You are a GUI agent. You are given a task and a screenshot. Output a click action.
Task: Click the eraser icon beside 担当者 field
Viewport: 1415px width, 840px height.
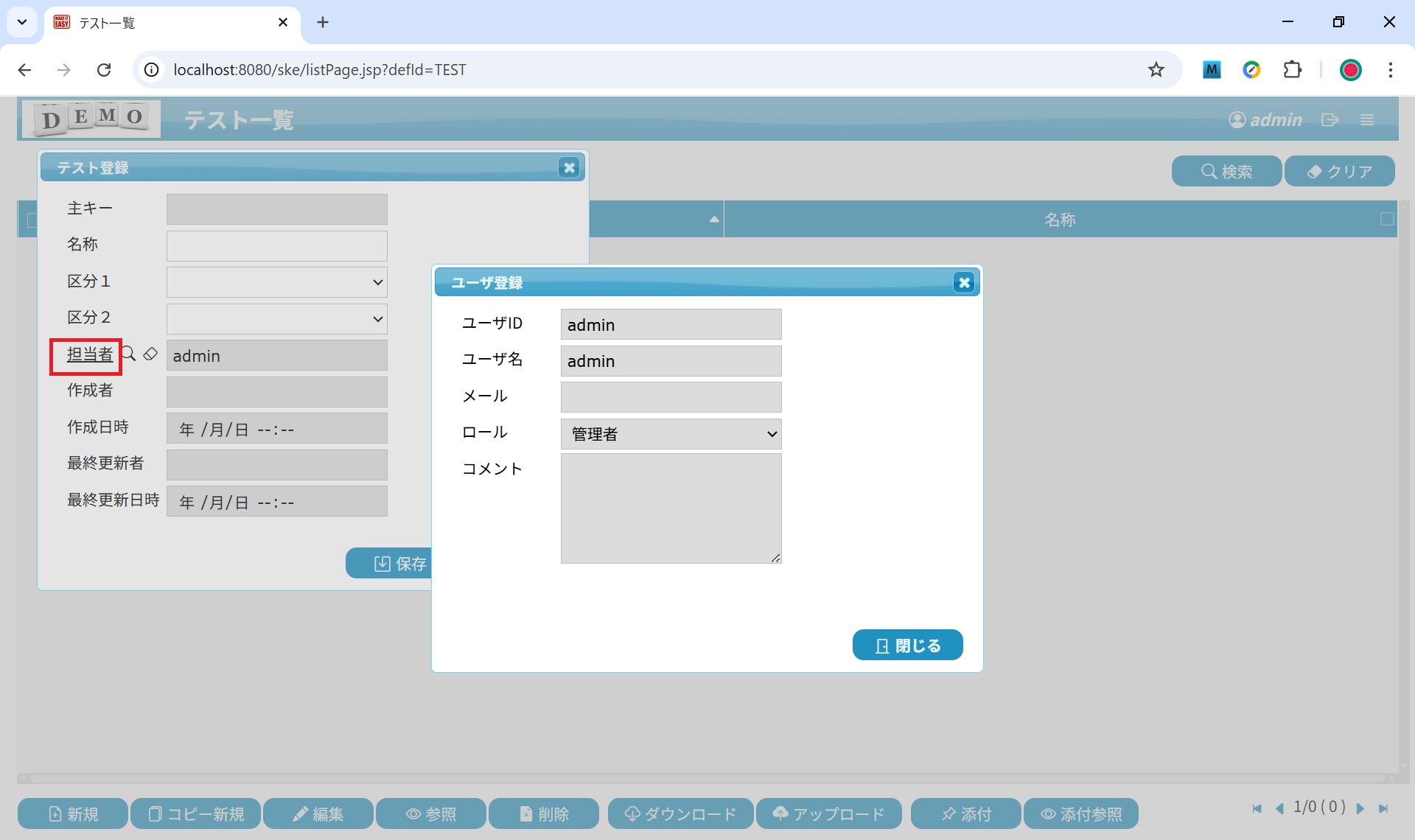point(150,354)
